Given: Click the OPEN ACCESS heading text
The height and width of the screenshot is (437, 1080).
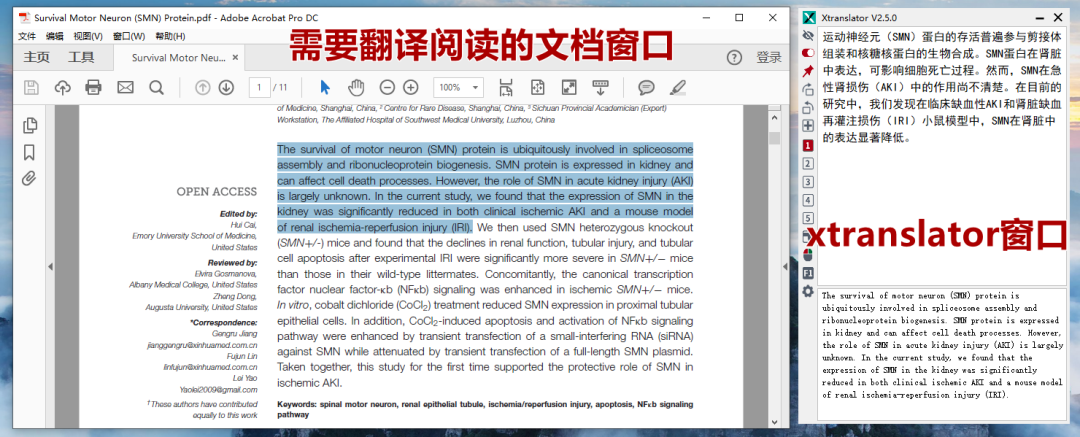Looking at the screenshot, I should coord(217,192).
